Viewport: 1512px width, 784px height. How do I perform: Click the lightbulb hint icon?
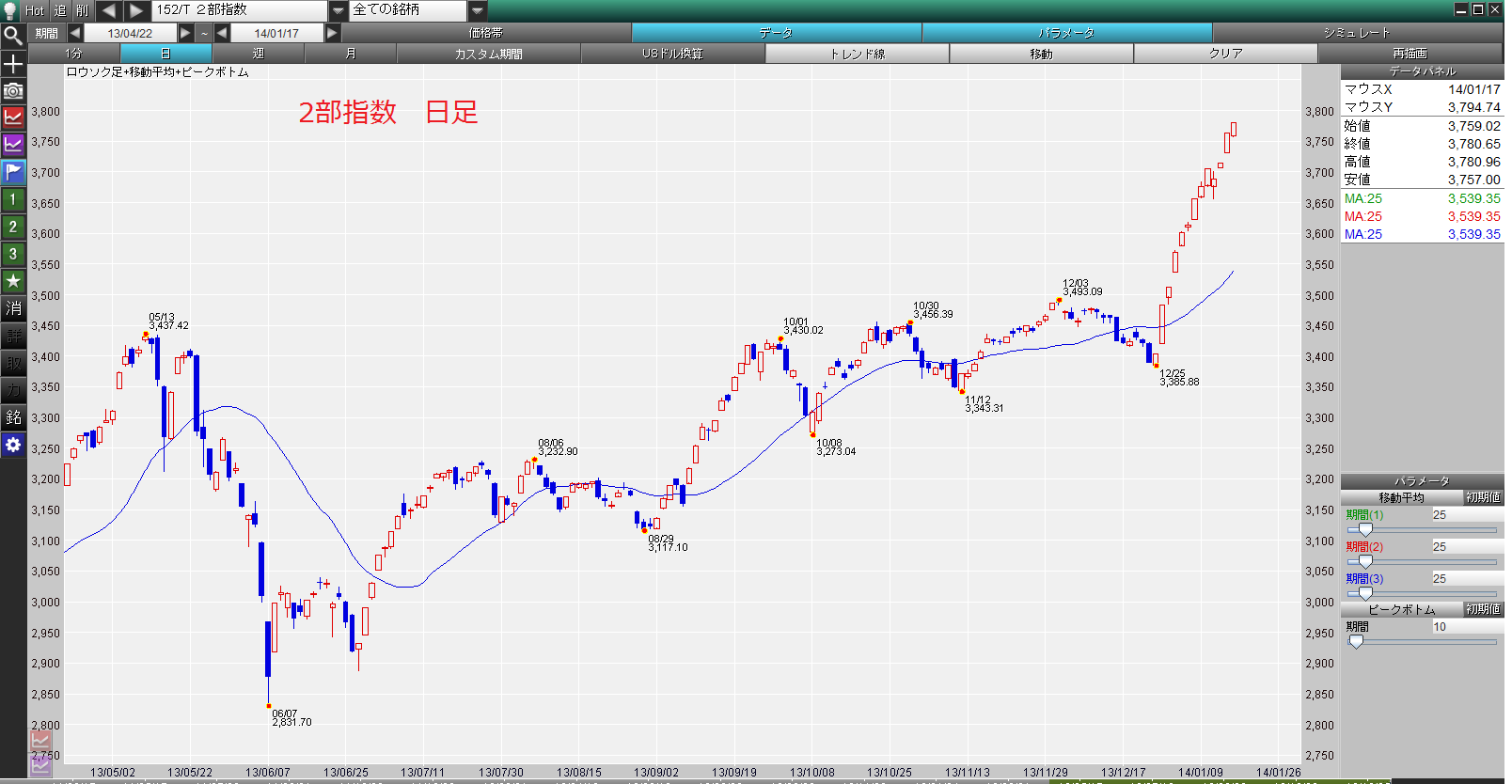point(11,10)
